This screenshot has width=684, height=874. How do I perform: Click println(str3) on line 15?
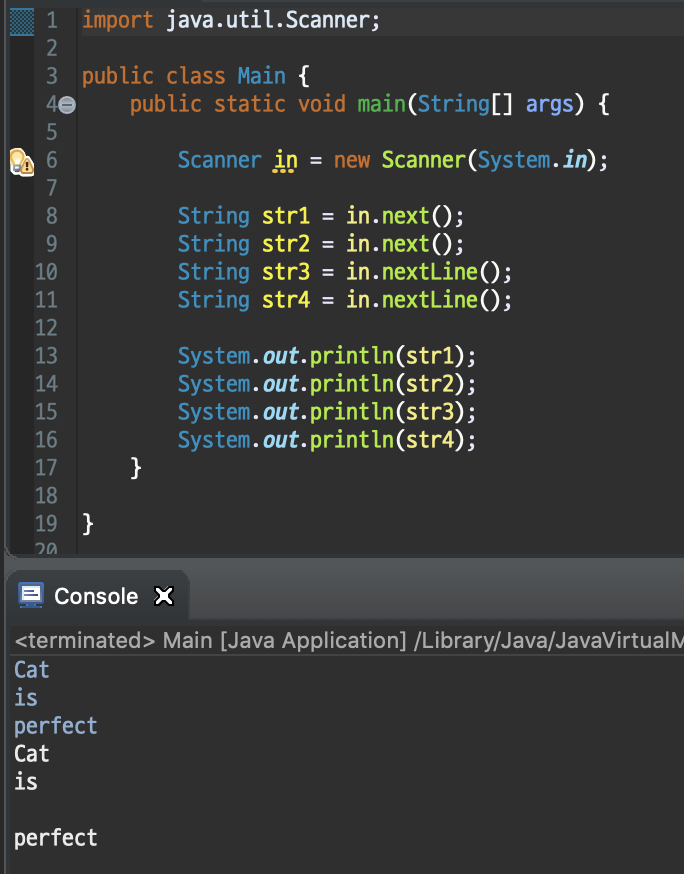click(387, 412)
